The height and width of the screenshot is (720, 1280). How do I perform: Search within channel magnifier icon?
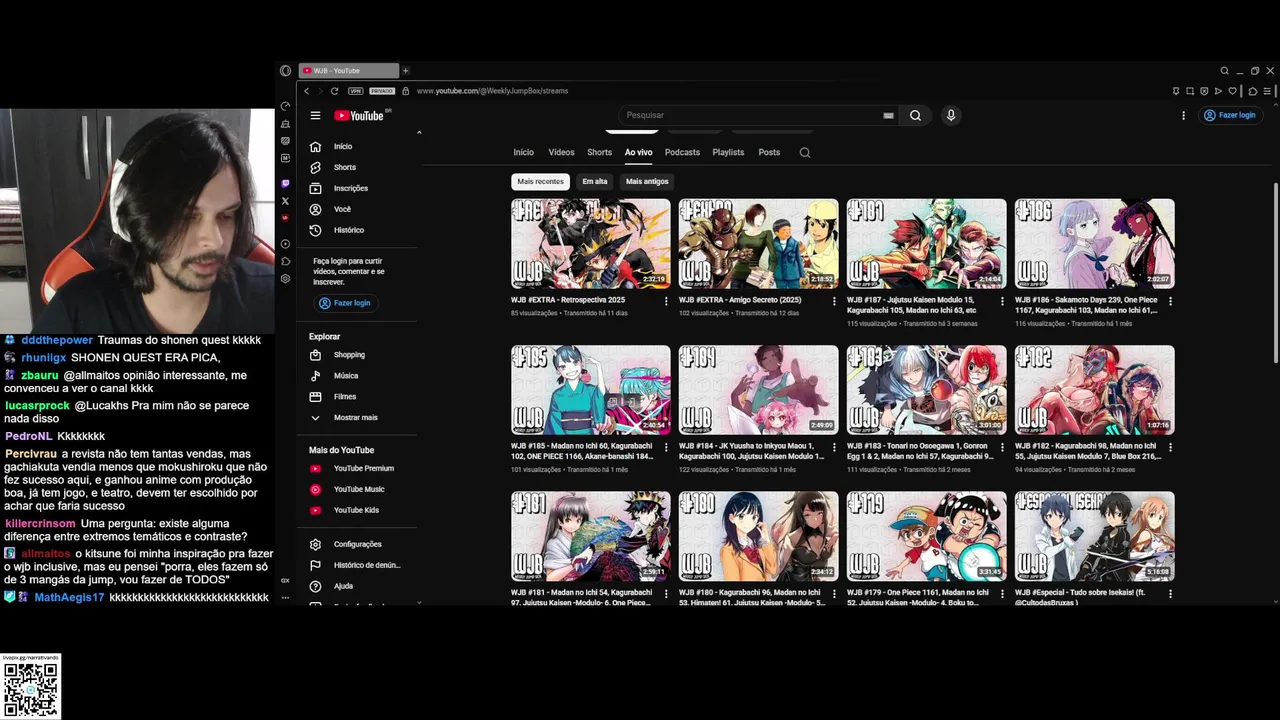805,153
